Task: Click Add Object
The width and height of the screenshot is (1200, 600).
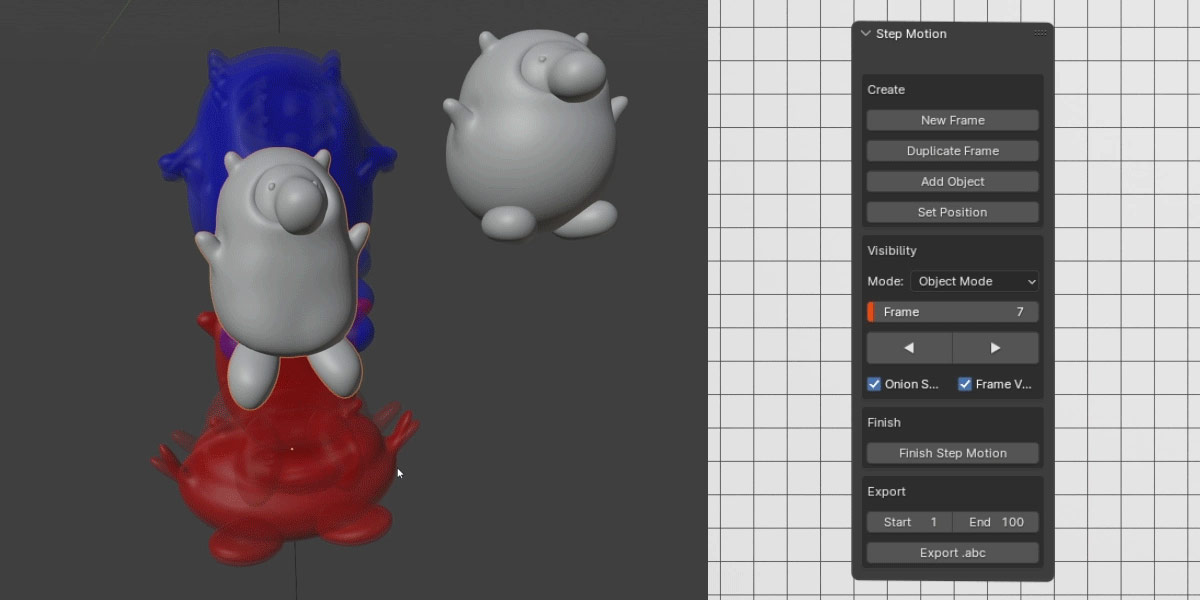Action: [951, 181]
